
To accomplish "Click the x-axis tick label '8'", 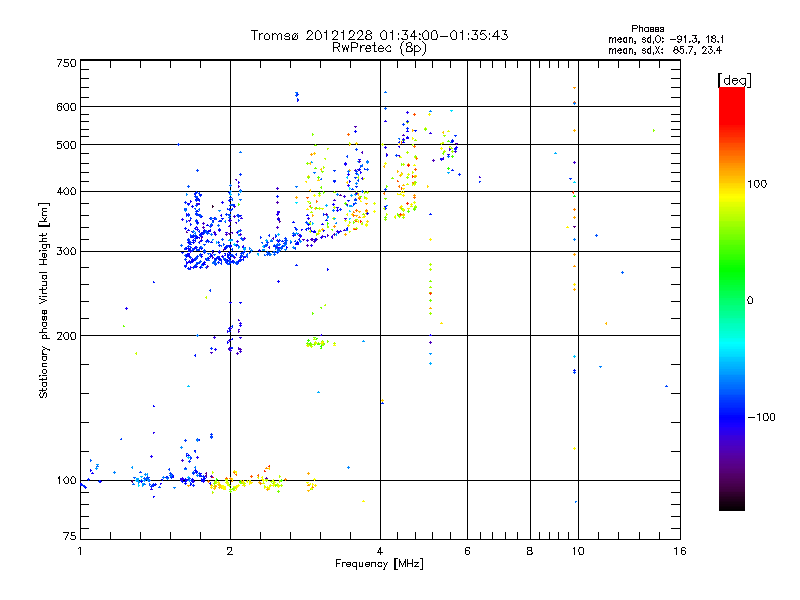I will [x=530, y=551].
